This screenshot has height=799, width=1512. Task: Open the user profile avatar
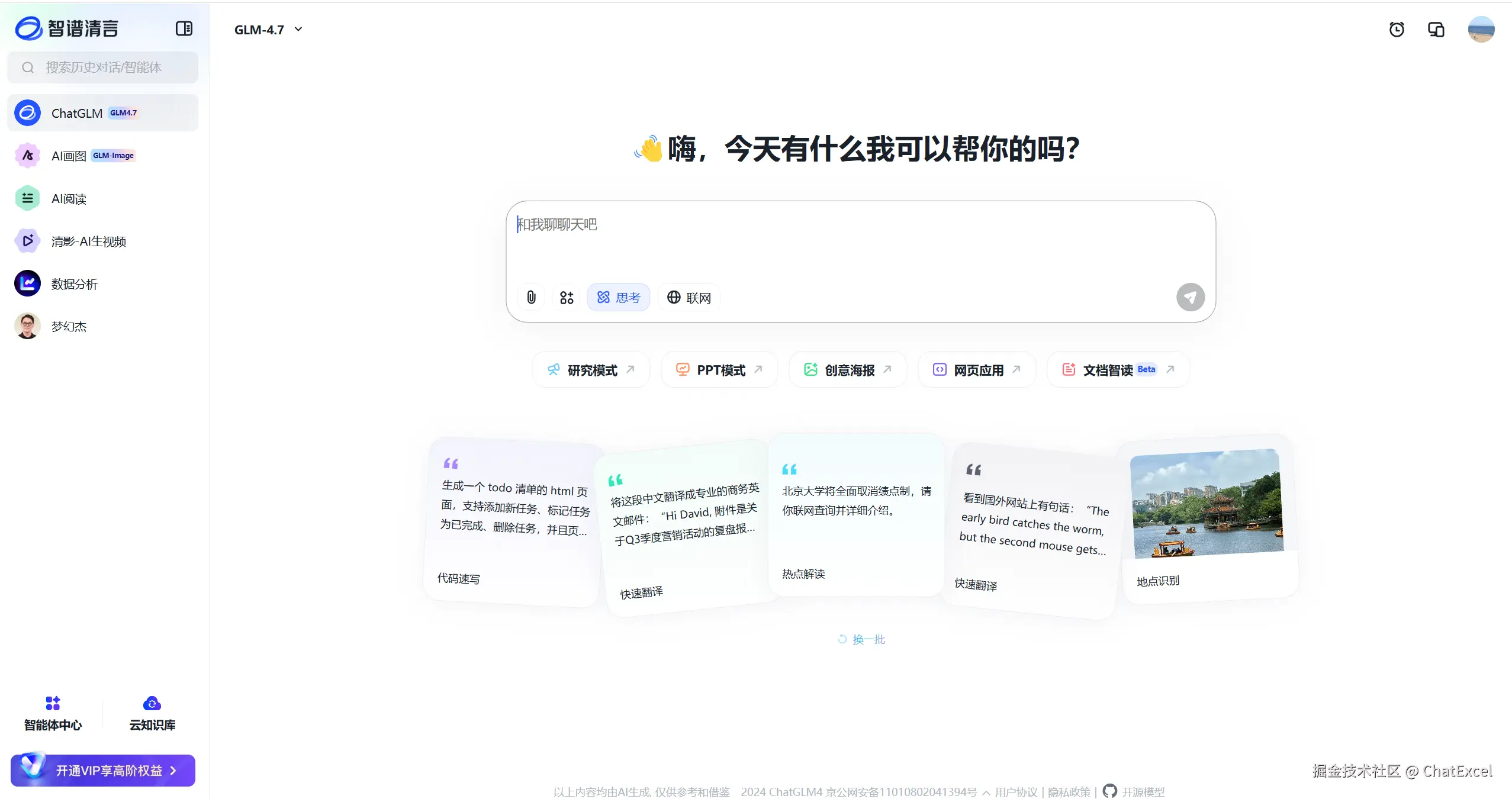click(x=1481, y=30)
